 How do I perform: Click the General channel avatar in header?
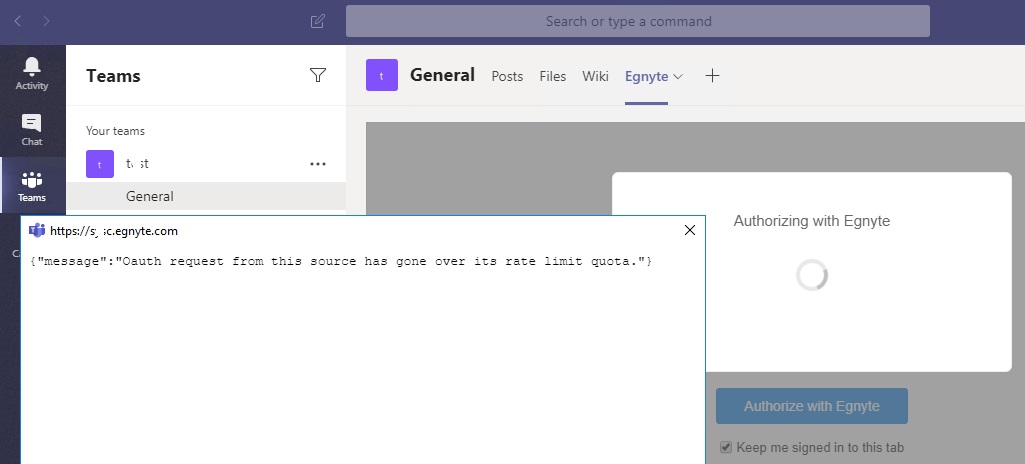coord(382,75)
